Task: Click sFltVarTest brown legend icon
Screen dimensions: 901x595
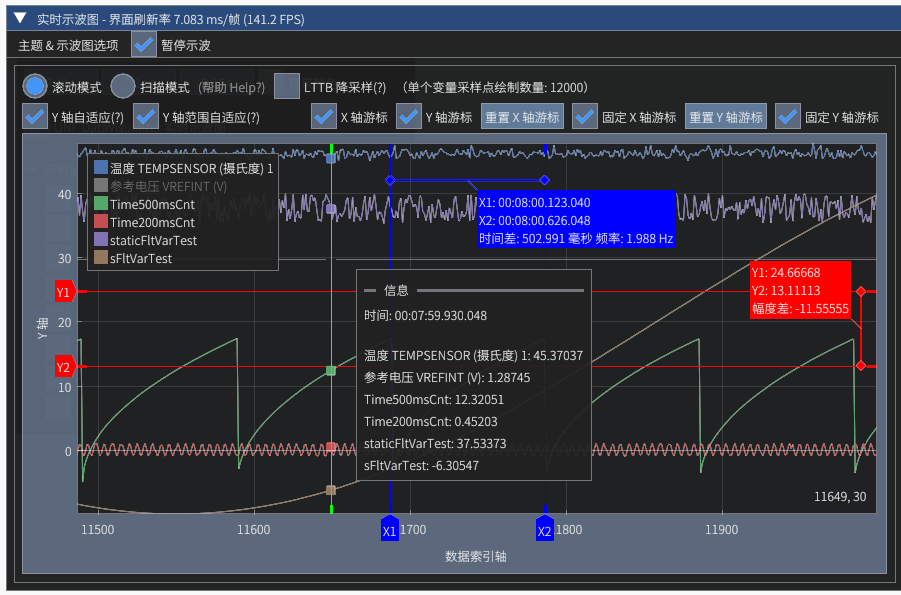Action: click(x=100, y=258)
